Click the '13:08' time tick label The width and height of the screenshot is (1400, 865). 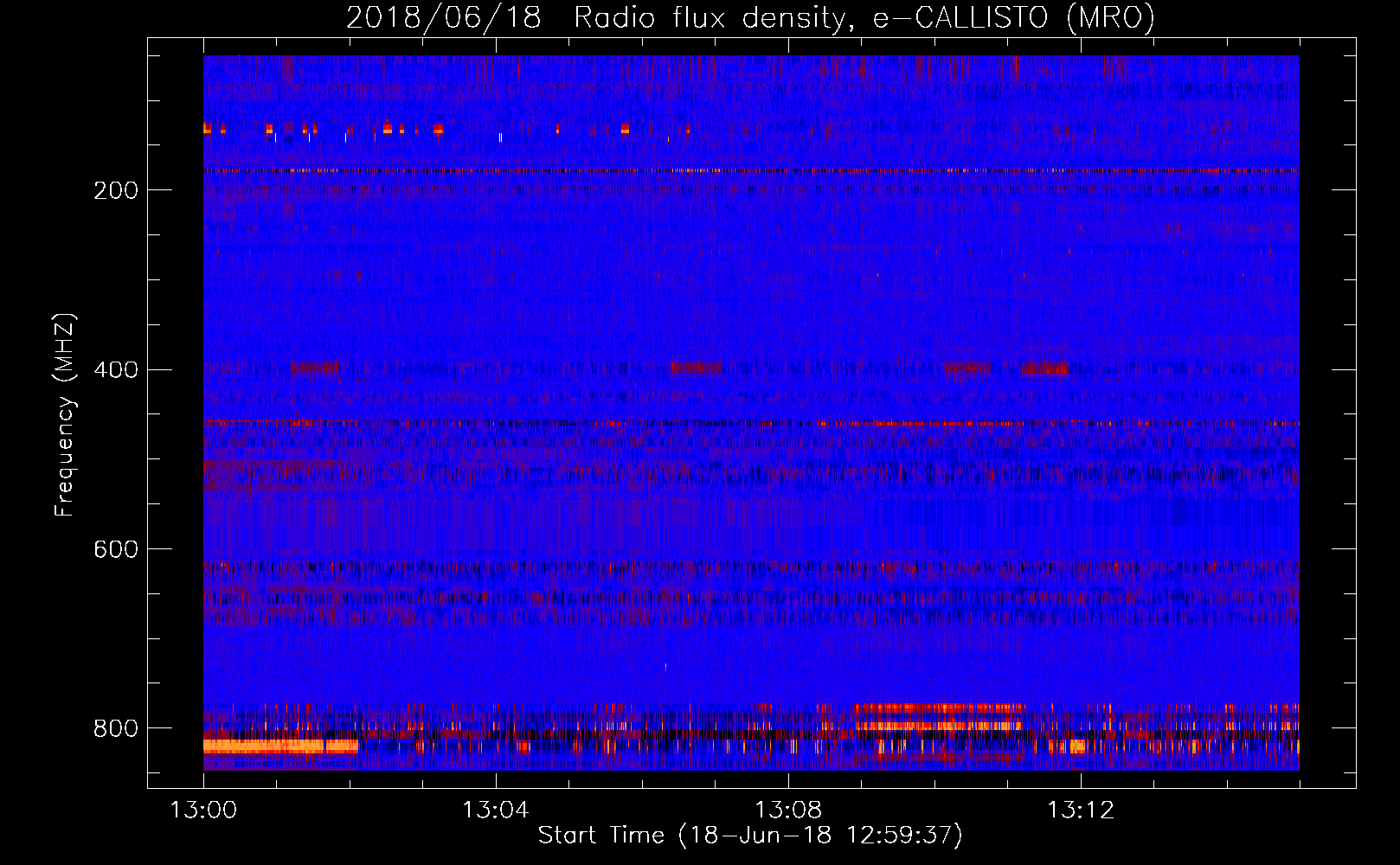(x=787, y=811)
